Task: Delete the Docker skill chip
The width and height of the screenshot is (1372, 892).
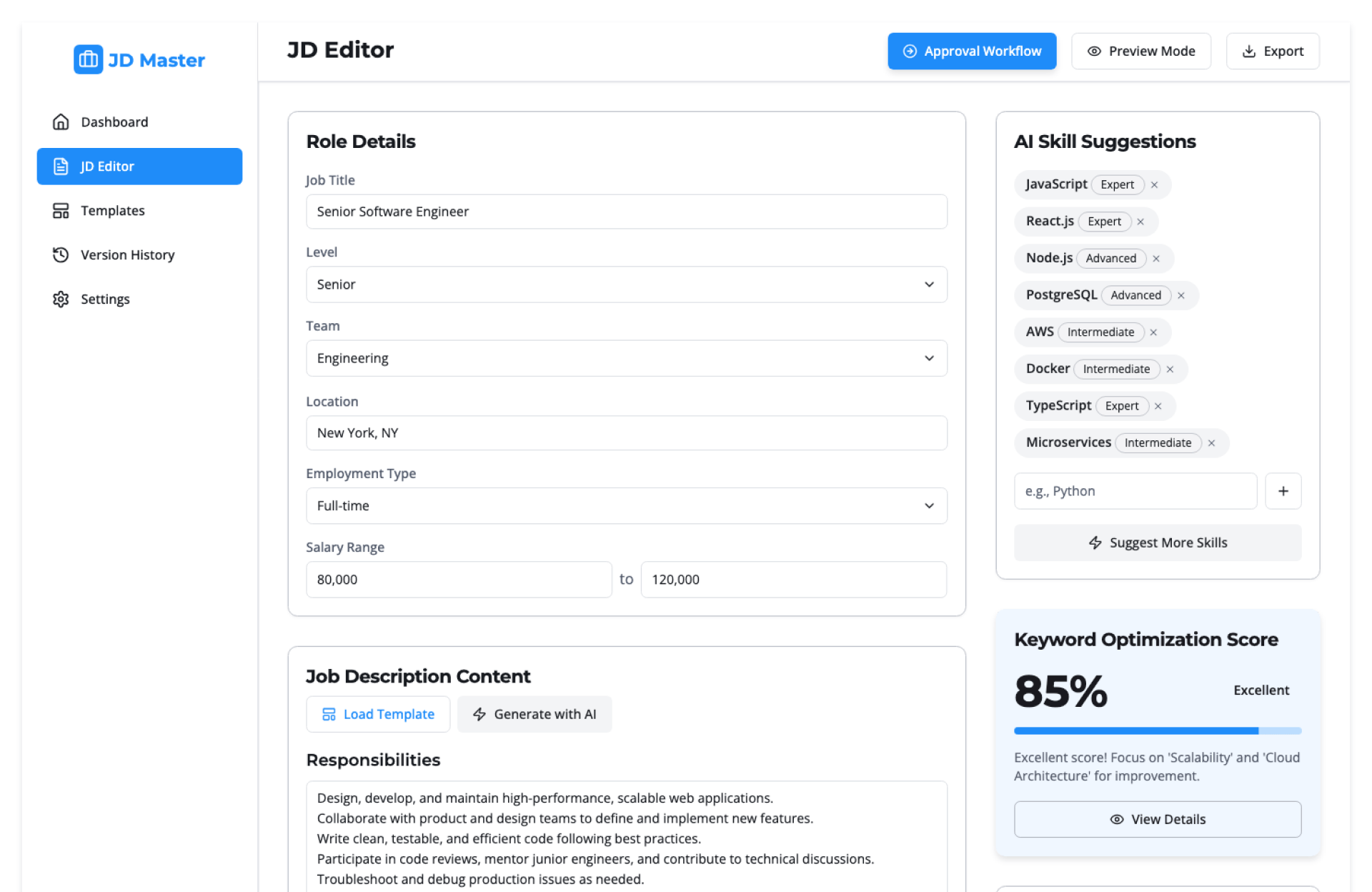Action: click(1170, 370)
